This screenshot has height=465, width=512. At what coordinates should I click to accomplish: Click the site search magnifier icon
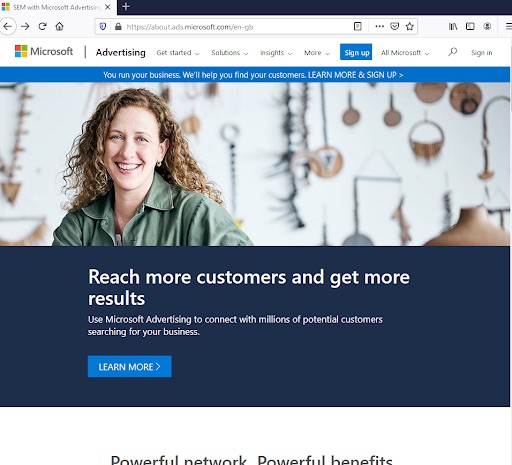click(x=452, y=52)
